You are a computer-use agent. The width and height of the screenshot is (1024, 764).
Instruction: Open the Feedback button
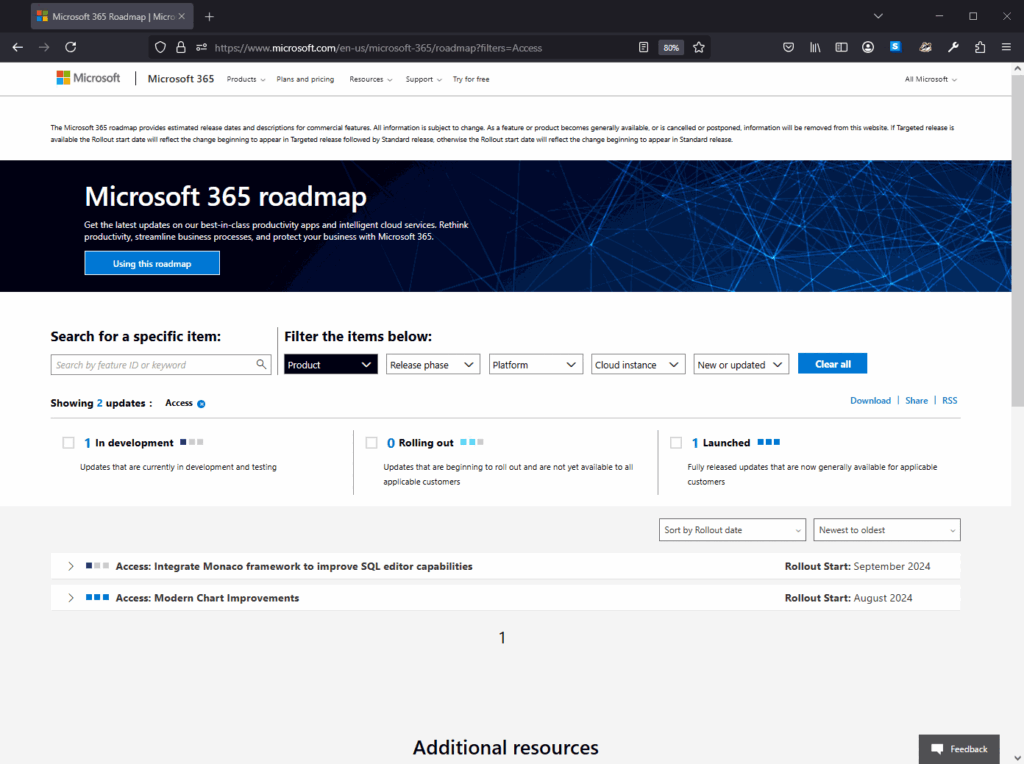[x=959, y=749]
